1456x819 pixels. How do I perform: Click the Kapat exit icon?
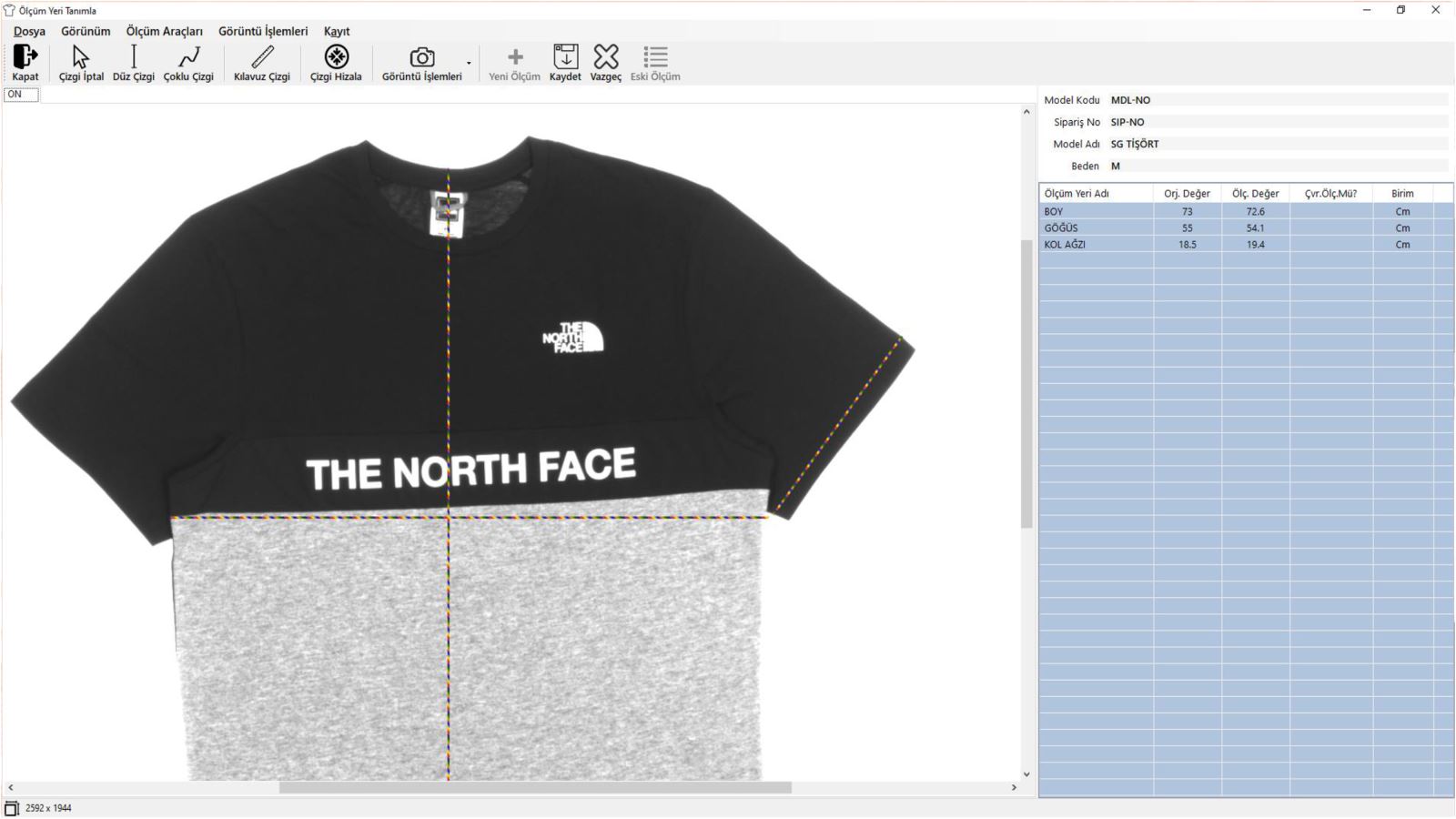point(25,57)
